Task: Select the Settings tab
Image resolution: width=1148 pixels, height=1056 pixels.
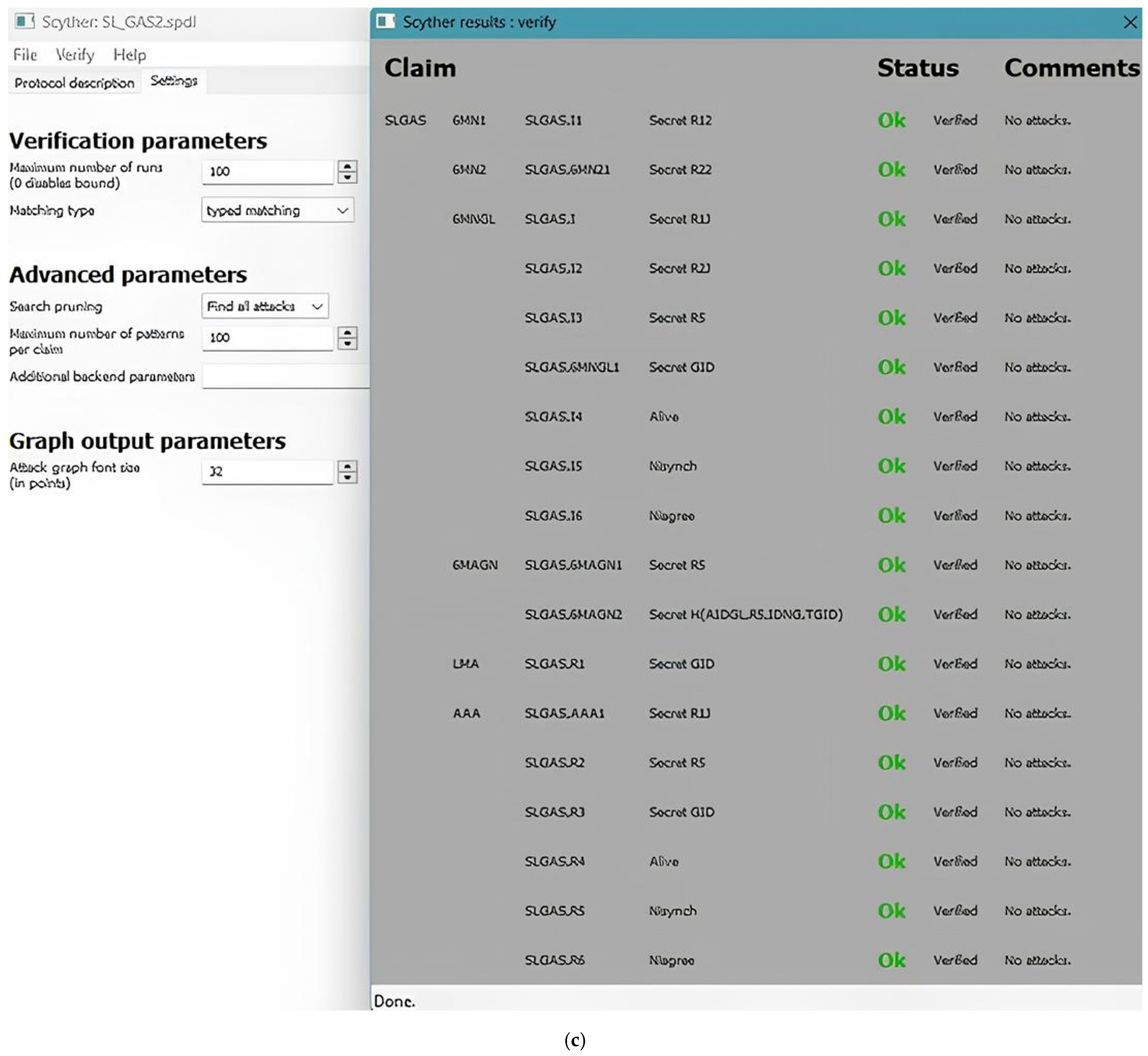Action: pyautogui.click(x=174, y=81)
